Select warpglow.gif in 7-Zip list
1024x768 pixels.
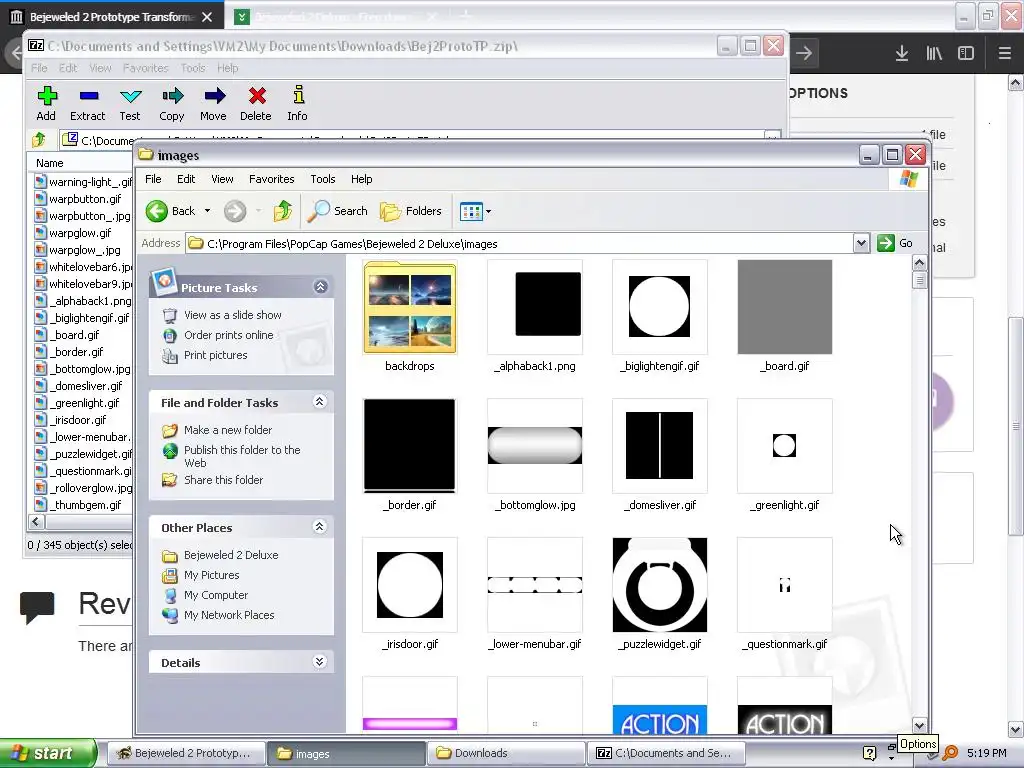click(x=80, y=232)
